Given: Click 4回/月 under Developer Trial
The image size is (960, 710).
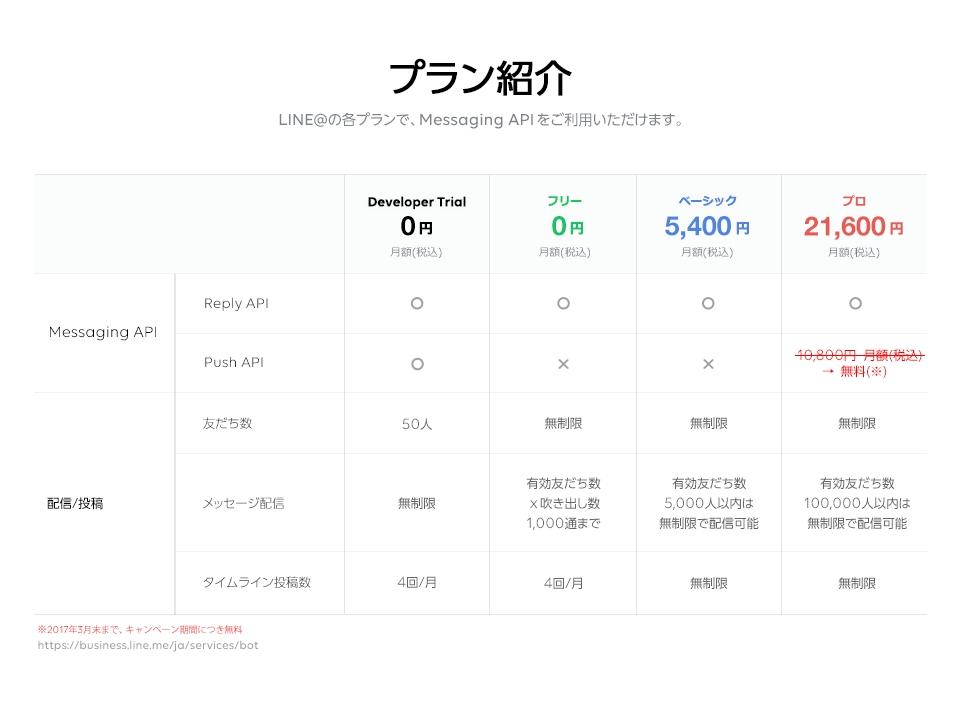Looking at the screenshot, I should point(417,582).
